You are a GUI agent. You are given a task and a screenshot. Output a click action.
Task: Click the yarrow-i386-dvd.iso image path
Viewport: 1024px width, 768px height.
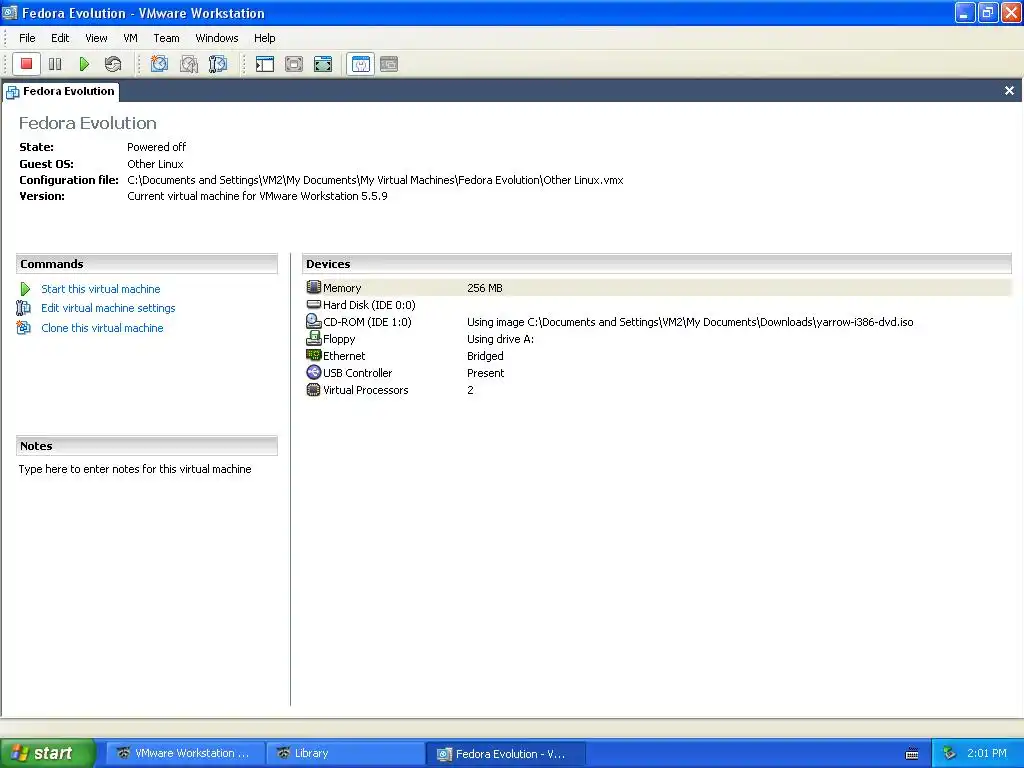690,322
